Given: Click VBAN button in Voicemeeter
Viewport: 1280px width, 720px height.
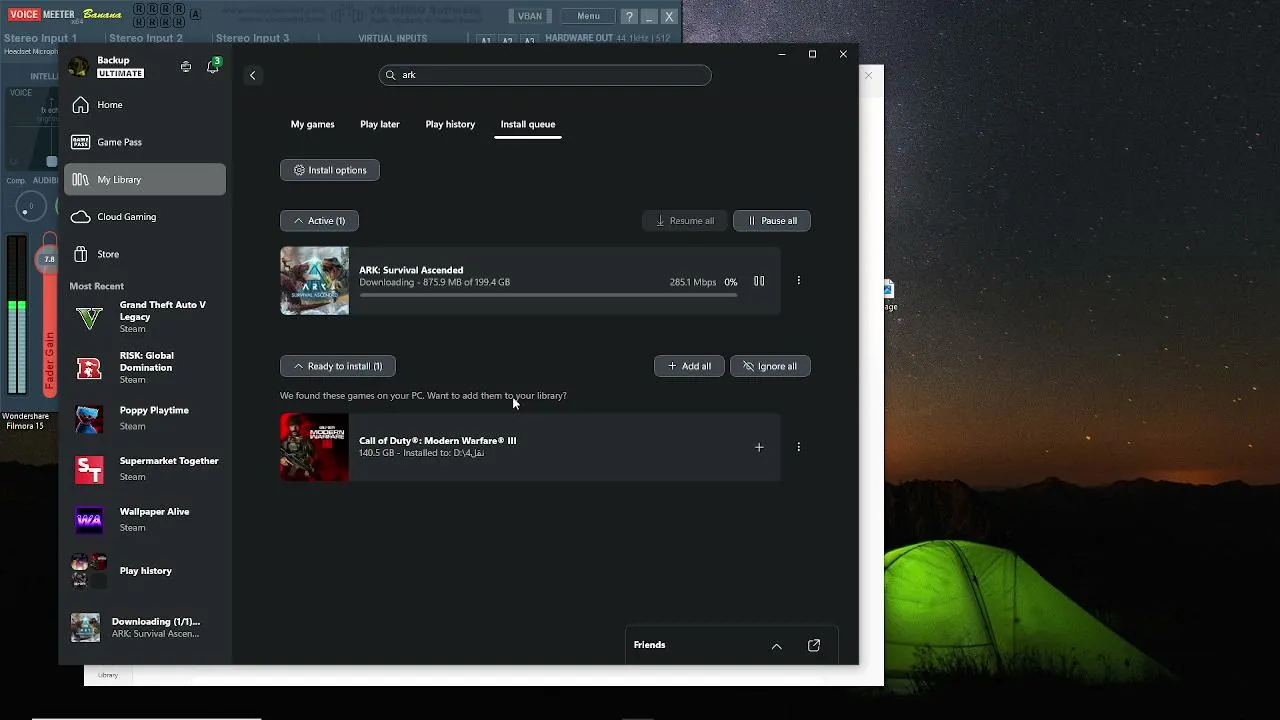Looking at the screenshot, I should click(529, 16).
